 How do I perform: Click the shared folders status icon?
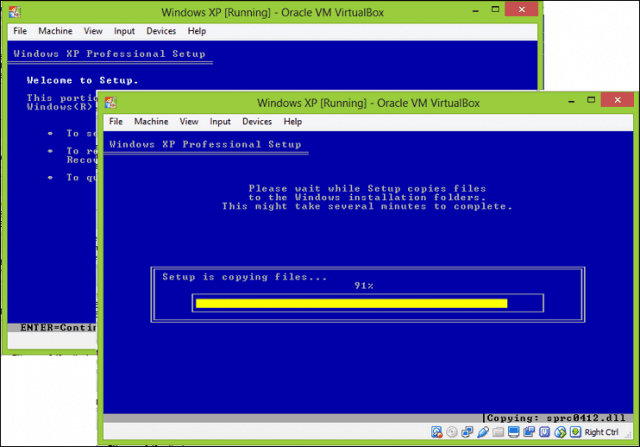pos(498,432)
